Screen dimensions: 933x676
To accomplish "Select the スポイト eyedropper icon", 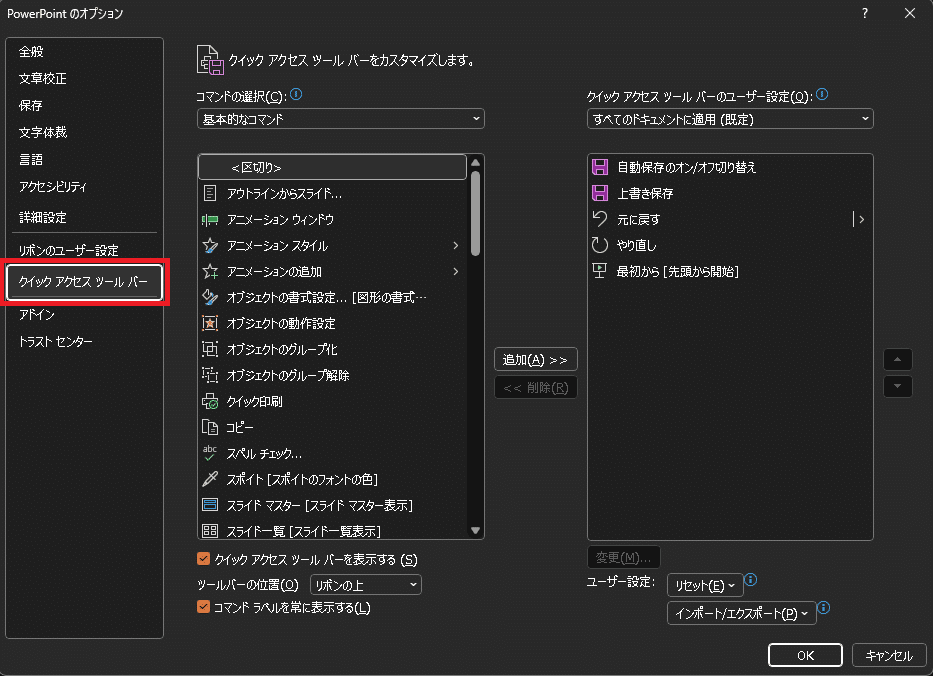I will [209, 479].
